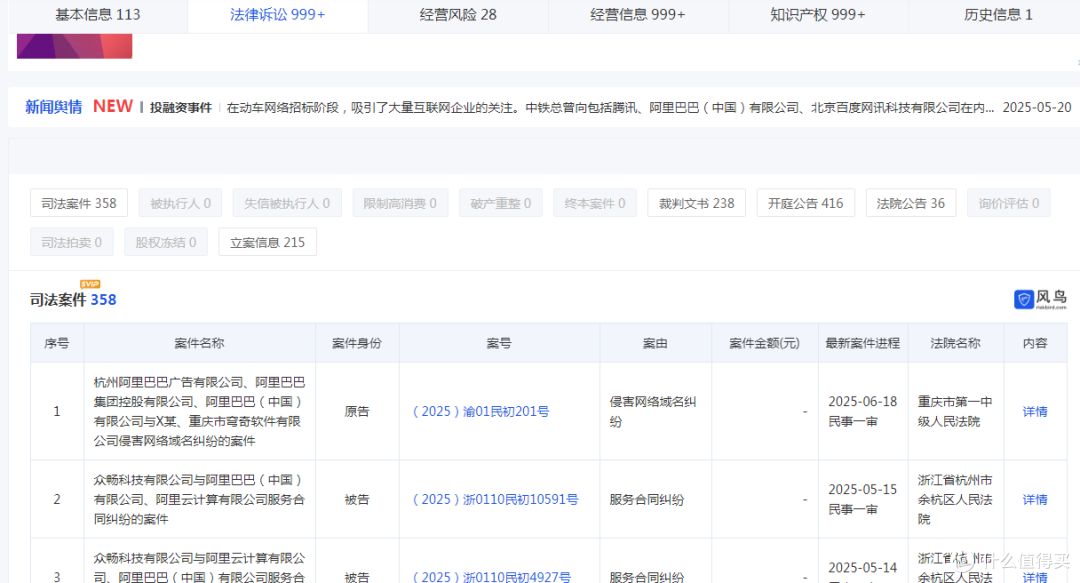This screenshot has height=583, width=1080.
Task: Open the 基本信息 113 tab
Action: [x=98, y=15]
